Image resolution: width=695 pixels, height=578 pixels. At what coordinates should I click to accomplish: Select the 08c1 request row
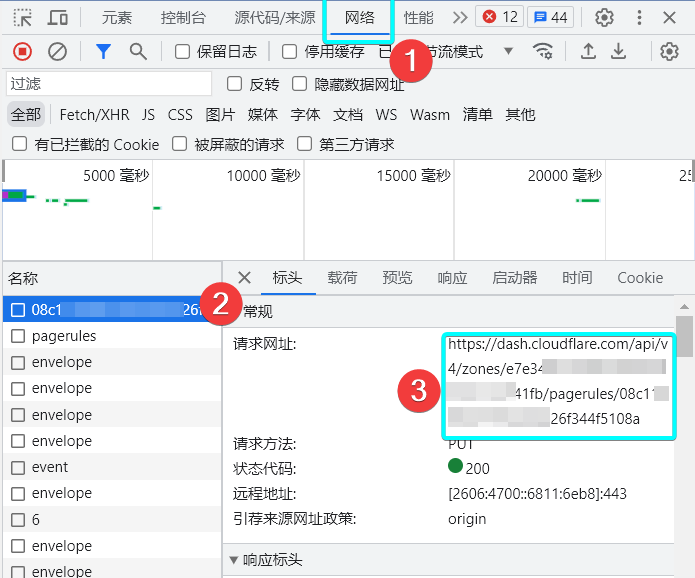112,309
